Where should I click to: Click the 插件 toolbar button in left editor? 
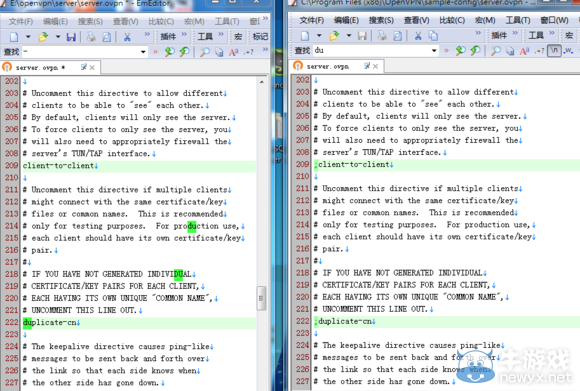tap(168, 37)
